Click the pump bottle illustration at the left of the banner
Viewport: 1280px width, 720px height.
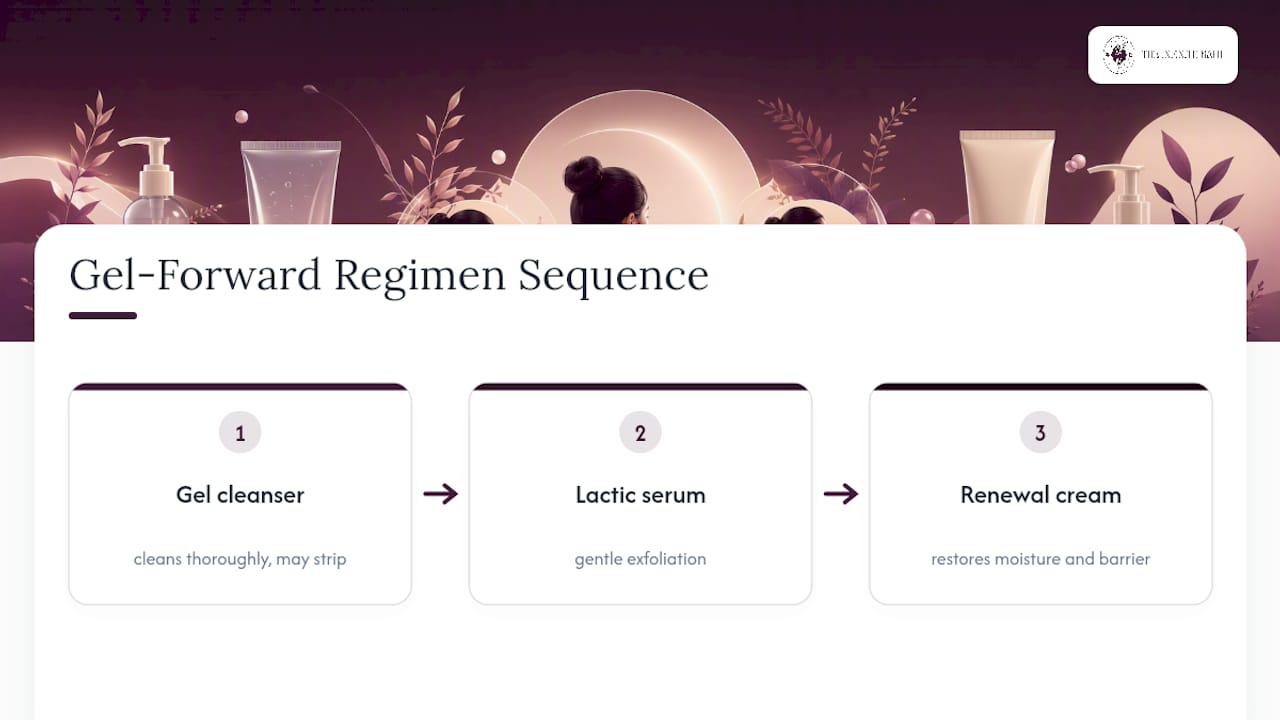pyautogui.click(x=155, y=181)
